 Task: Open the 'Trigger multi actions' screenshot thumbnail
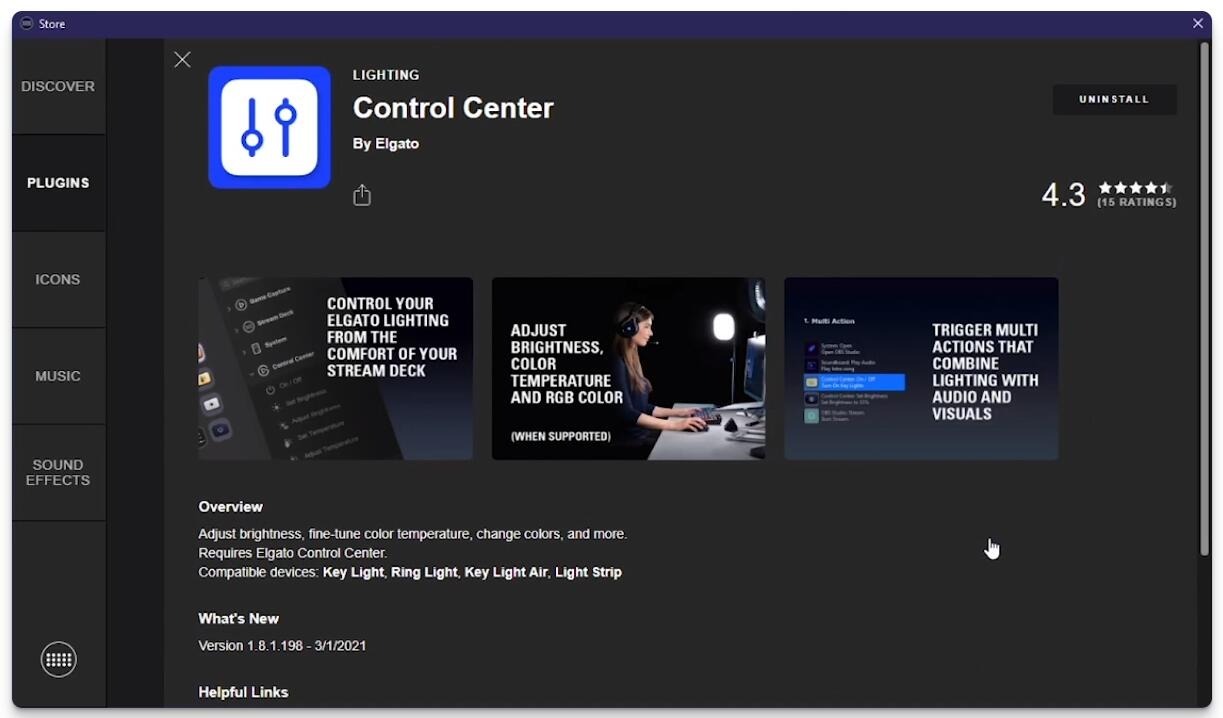point(921,369)
